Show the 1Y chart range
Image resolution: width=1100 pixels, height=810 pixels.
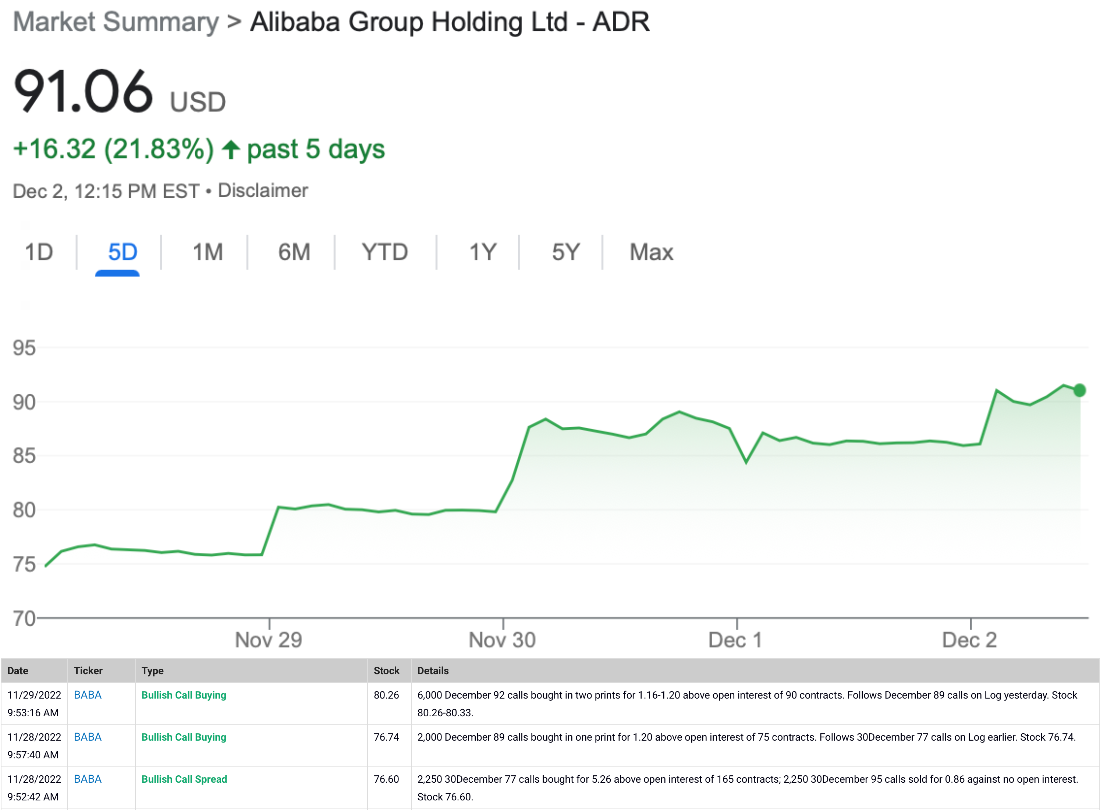483,252
